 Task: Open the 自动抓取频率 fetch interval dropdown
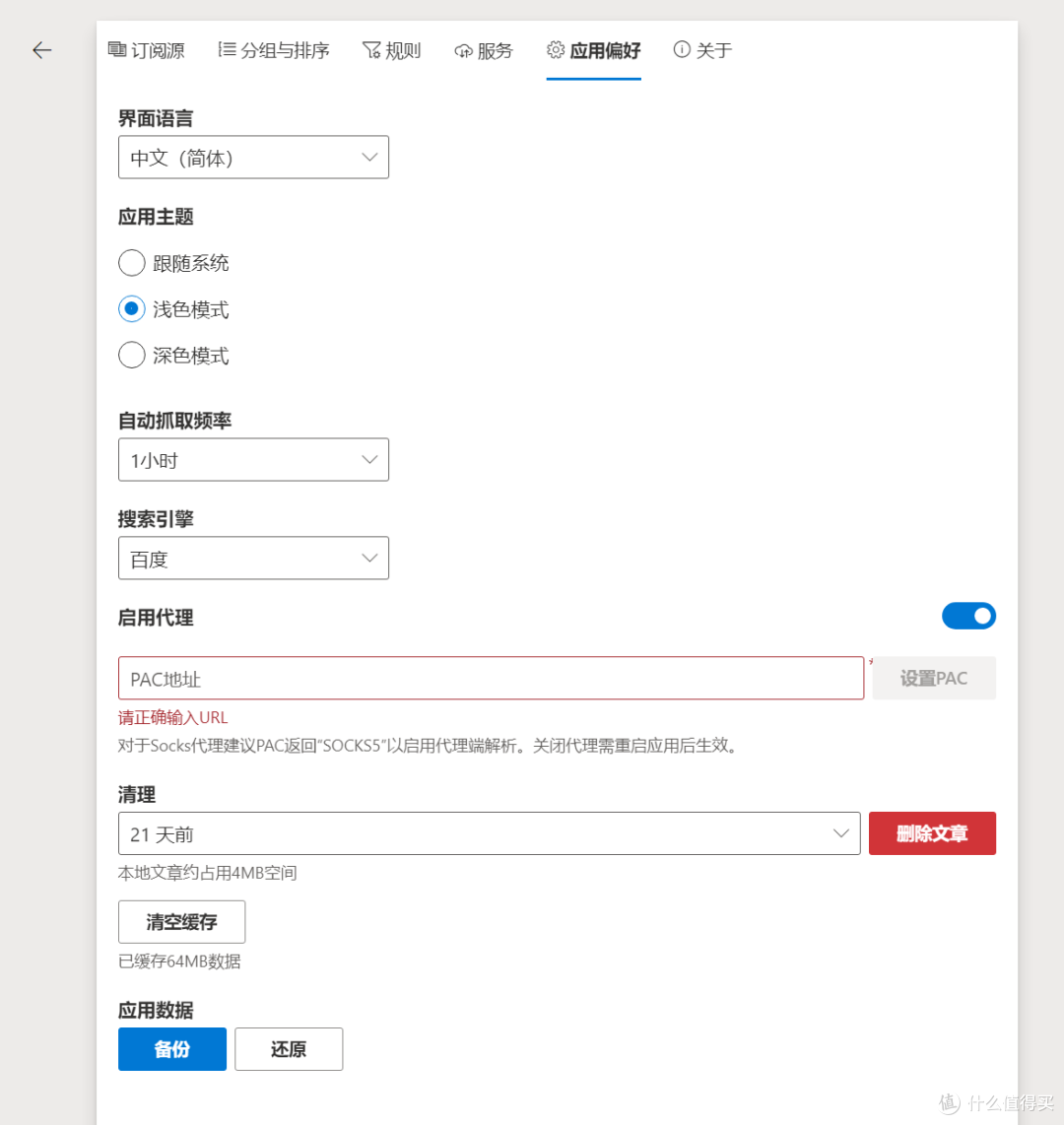(x=253, y=459)
